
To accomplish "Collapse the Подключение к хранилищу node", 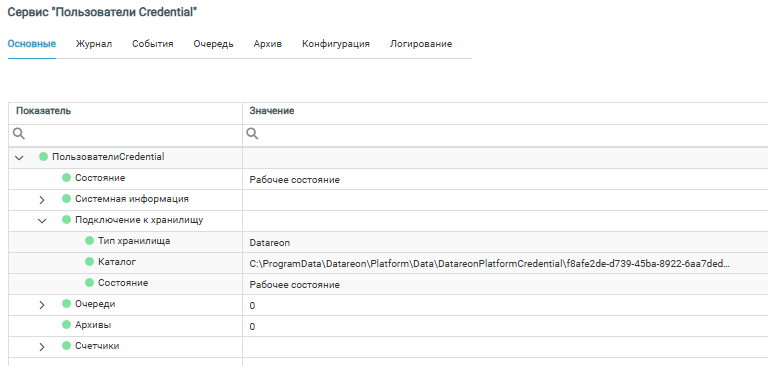I will 42,221.
